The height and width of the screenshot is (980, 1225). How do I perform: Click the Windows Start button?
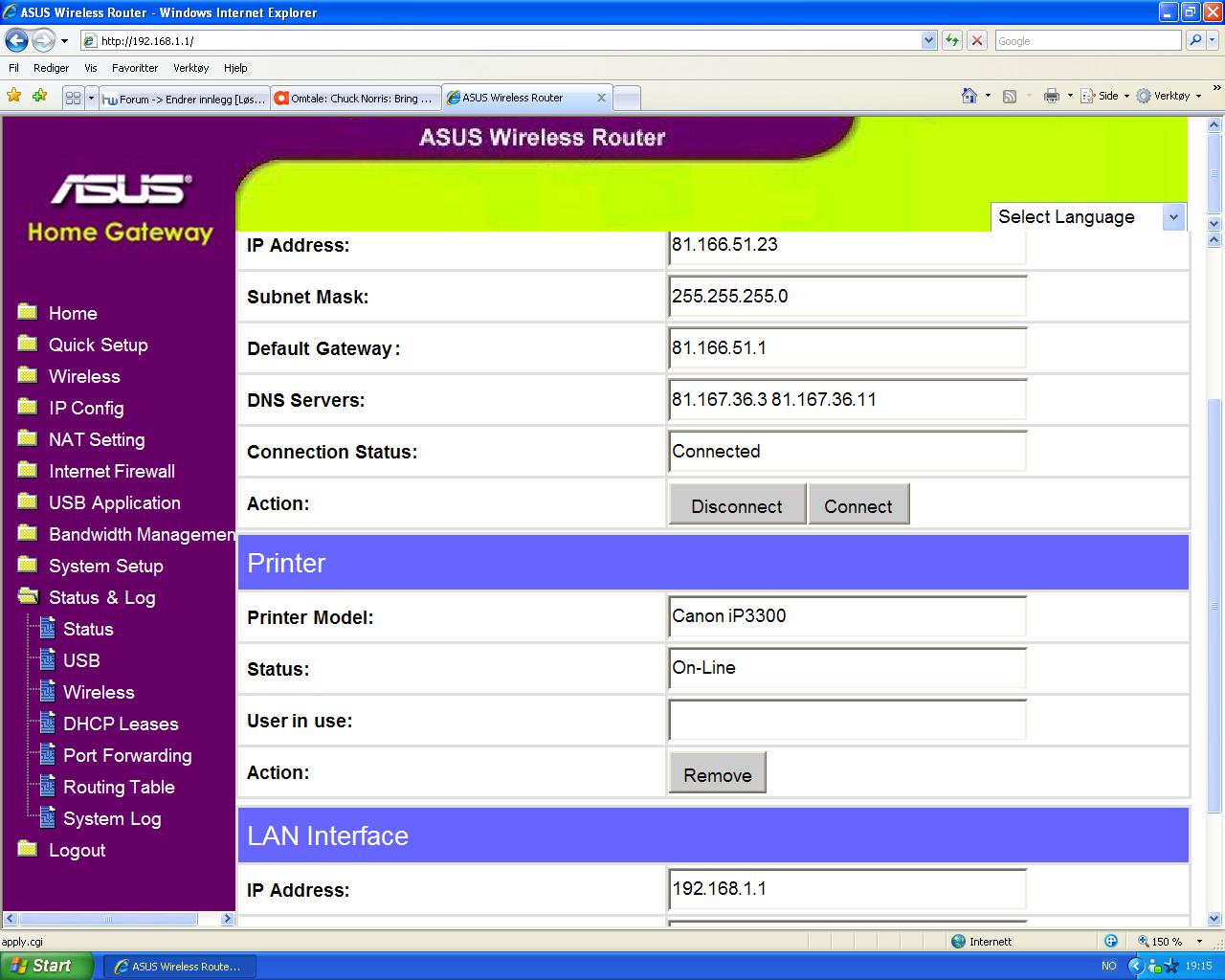pyautogui.click(x=46, y=966)
